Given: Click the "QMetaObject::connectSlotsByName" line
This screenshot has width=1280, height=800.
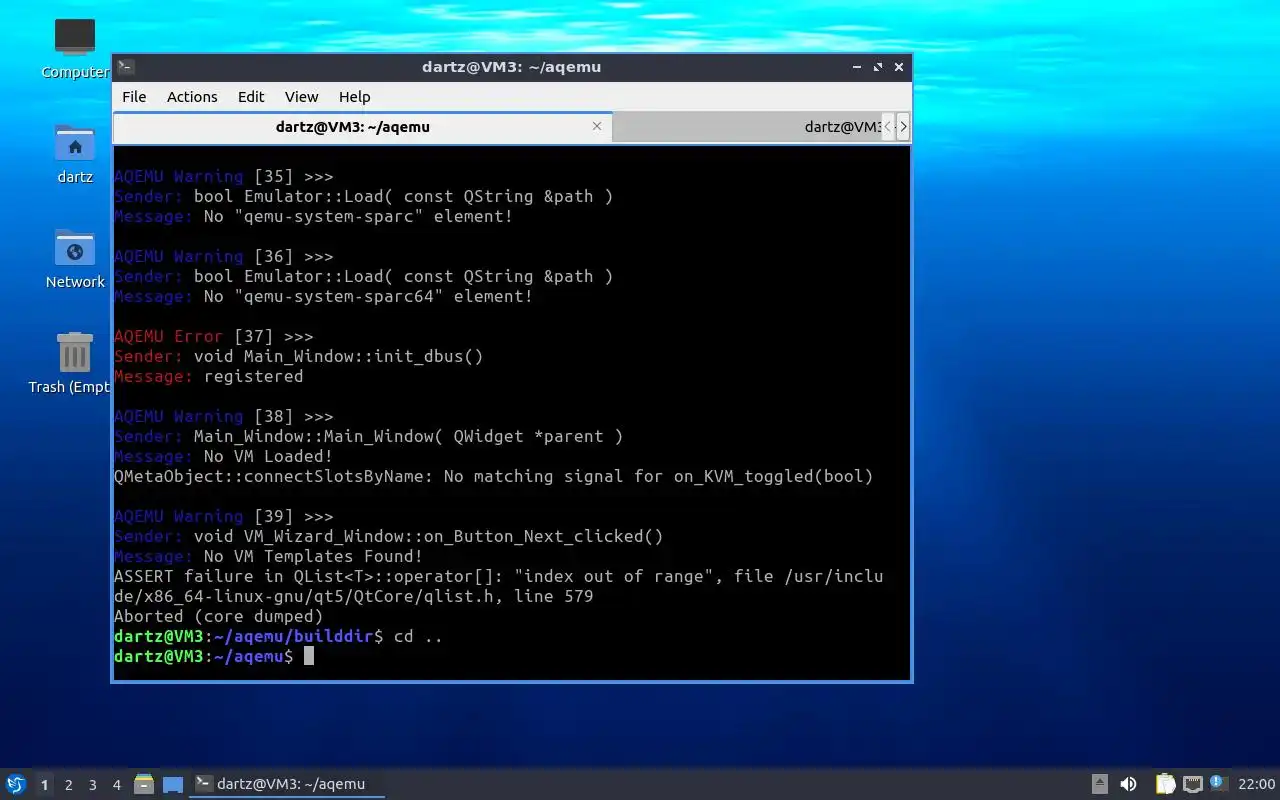Looking at the screenshot, I should [x=494, y=476].
